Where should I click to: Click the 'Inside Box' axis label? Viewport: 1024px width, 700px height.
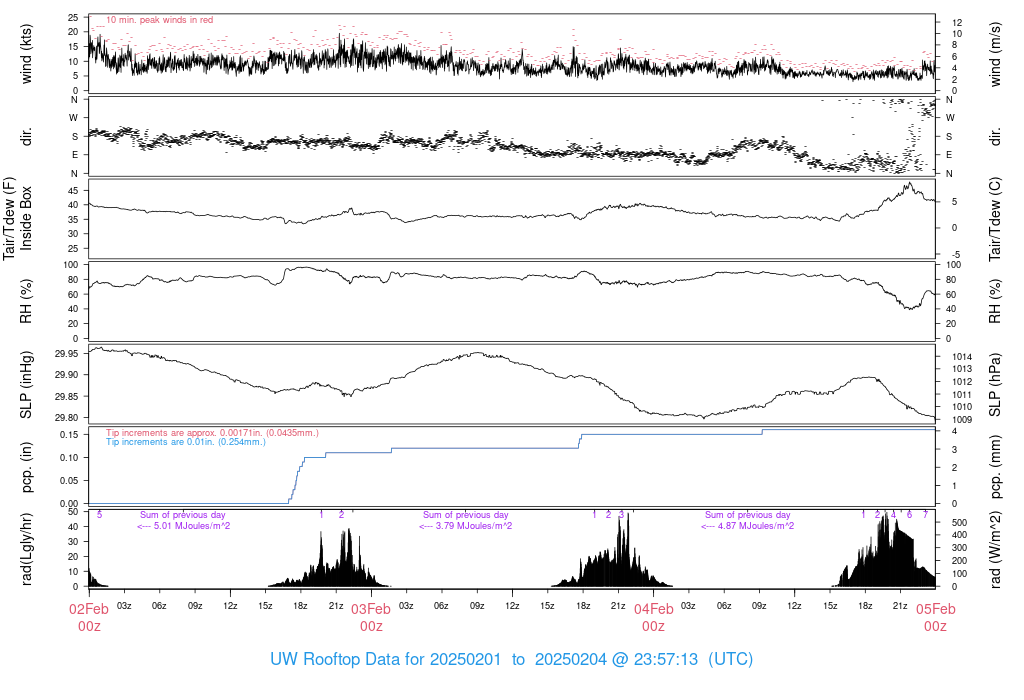(x=26, y=219)
